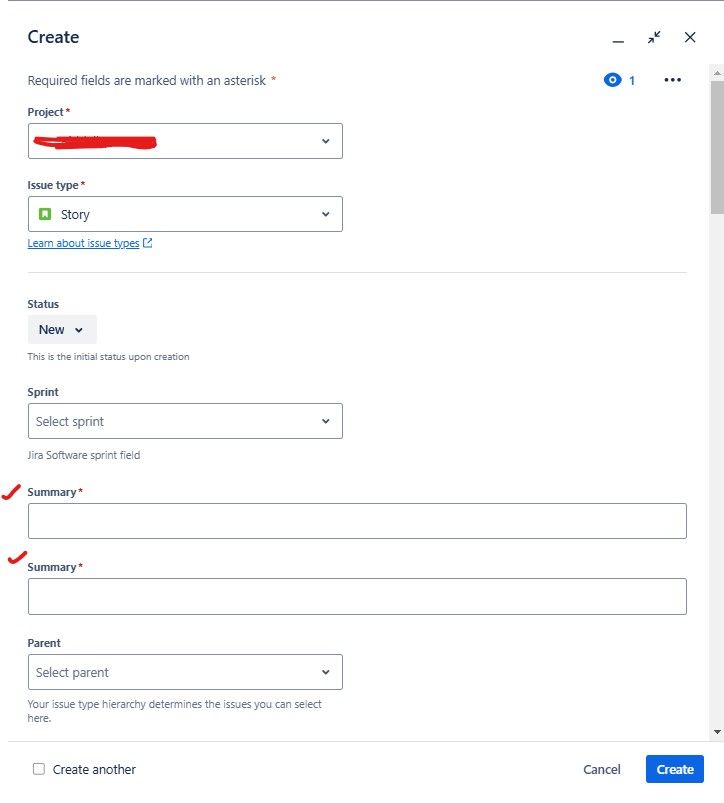Open the more options ellipsis menu

[x=673, y=79]
